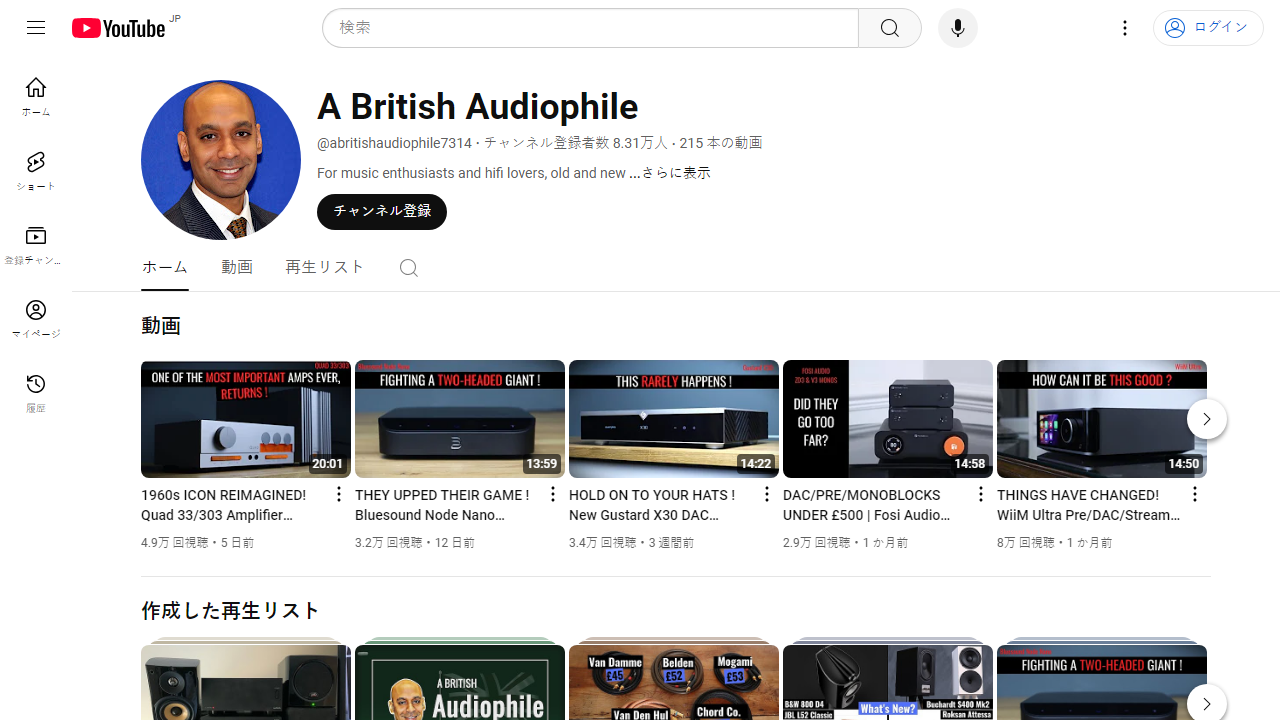Open the cable comparison playlist thumbnail
Viewport: 1280px width, 720px height.
674,682
